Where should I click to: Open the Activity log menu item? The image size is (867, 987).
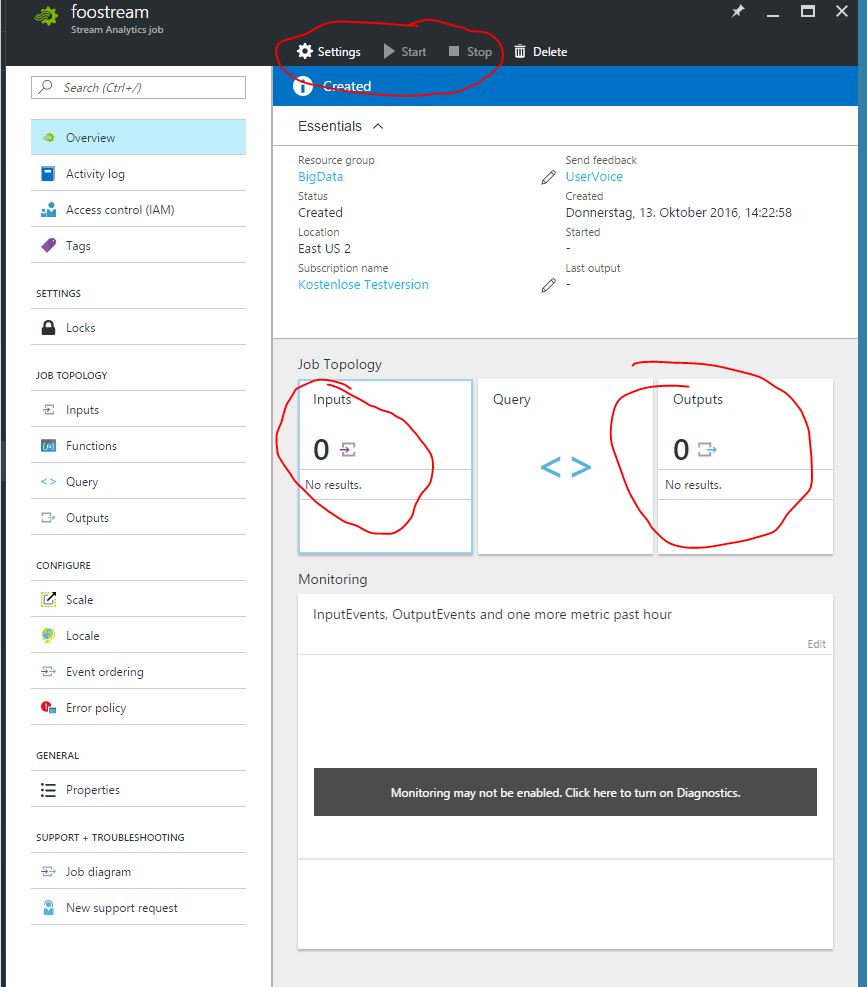click(95, 174)
